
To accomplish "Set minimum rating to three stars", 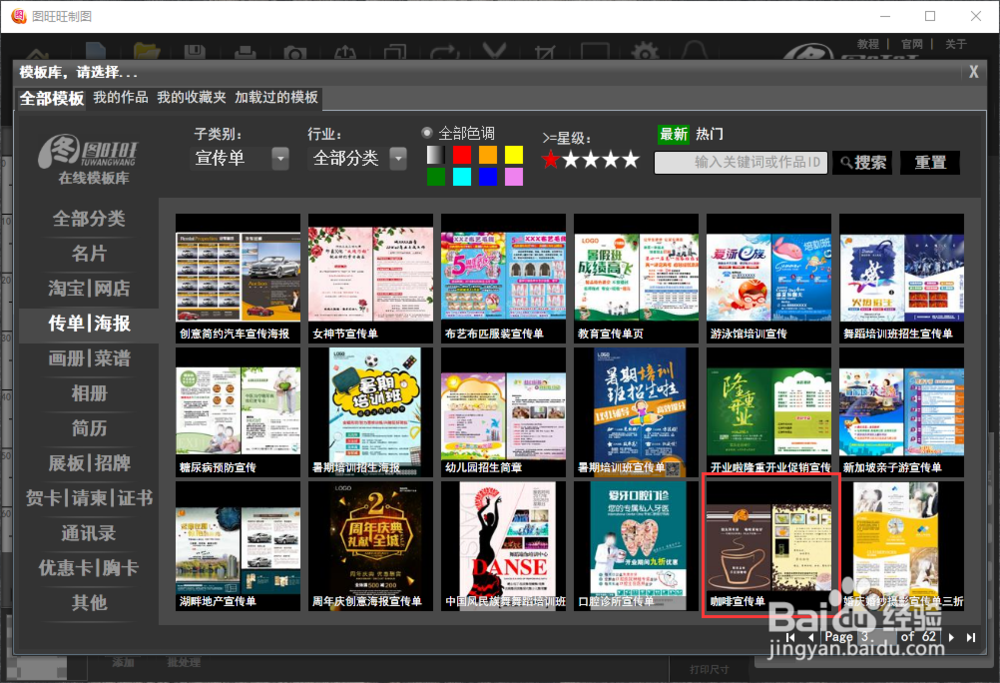I will 591,159.
